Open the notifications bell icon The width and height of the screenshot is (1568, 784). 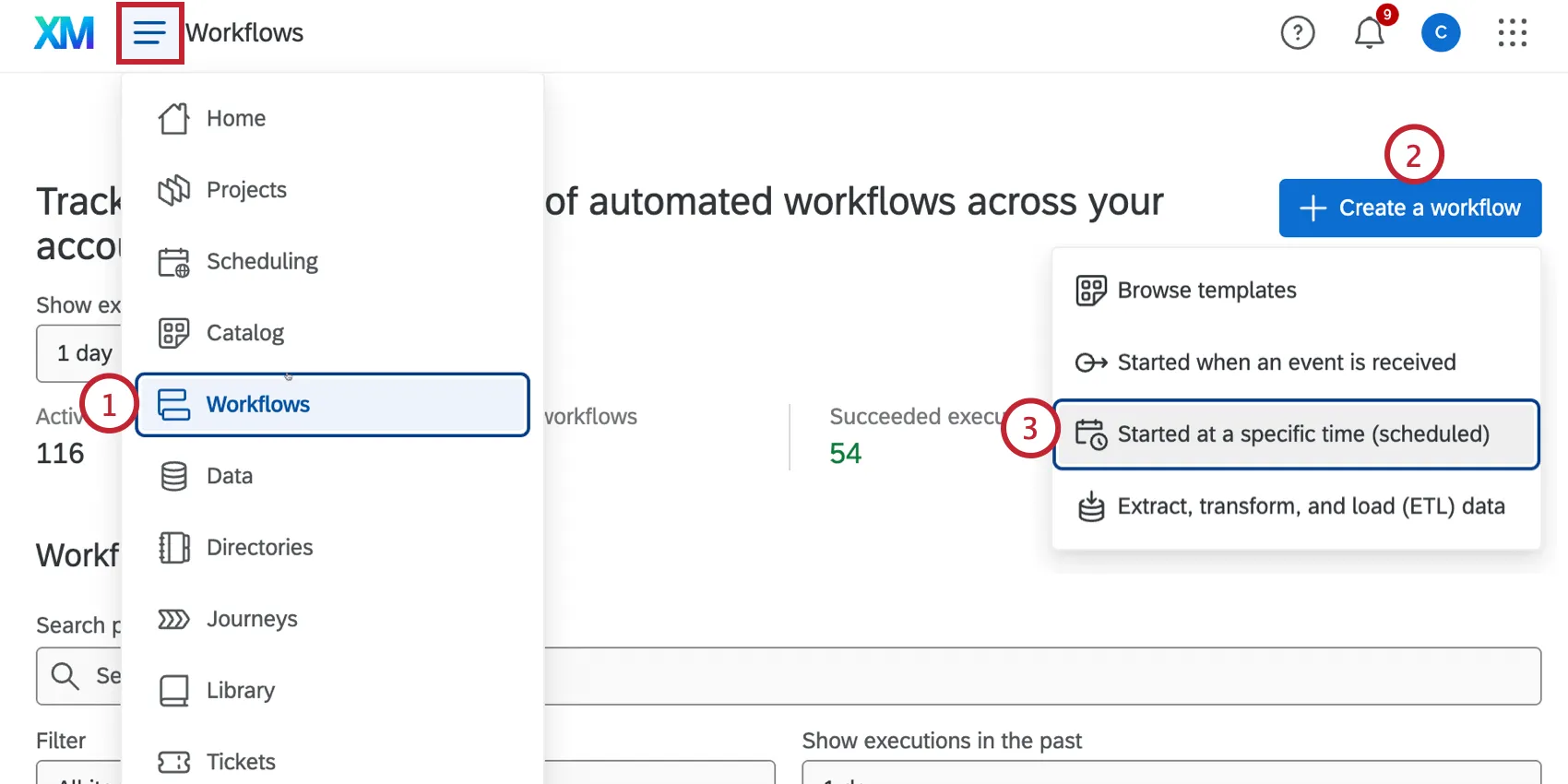pos(1369,33)
